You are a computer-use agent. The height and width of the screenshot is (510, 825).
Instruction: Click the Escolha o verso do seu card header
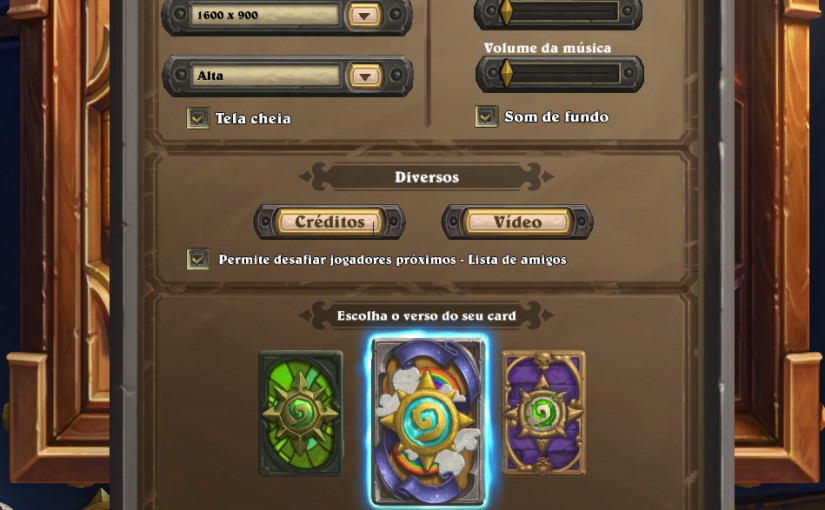click(x=427, y=316)
